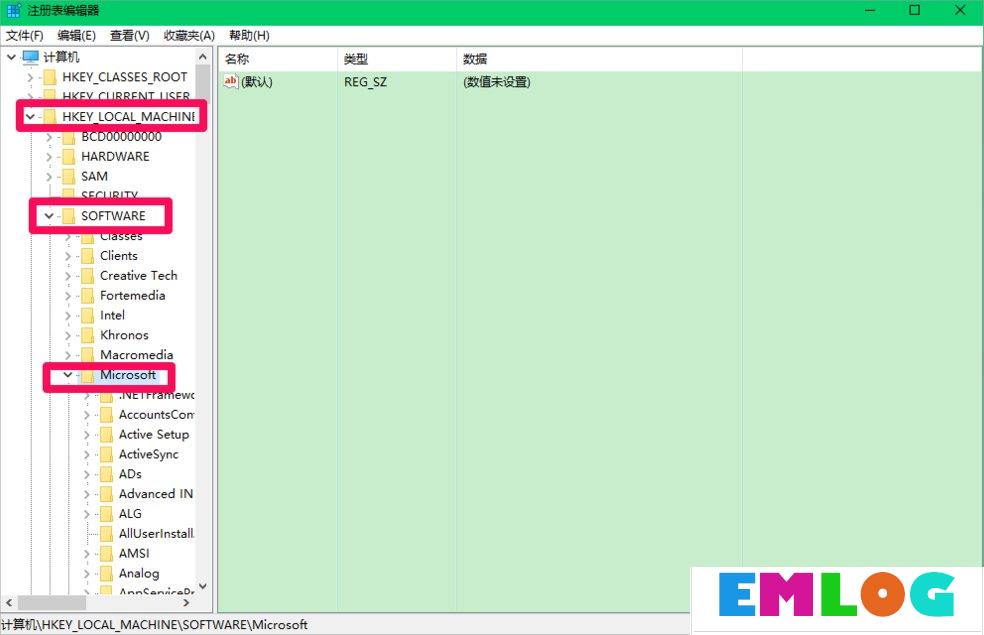
Task: Click the 计算机 computer icon
Action: [x=31, y=57]
